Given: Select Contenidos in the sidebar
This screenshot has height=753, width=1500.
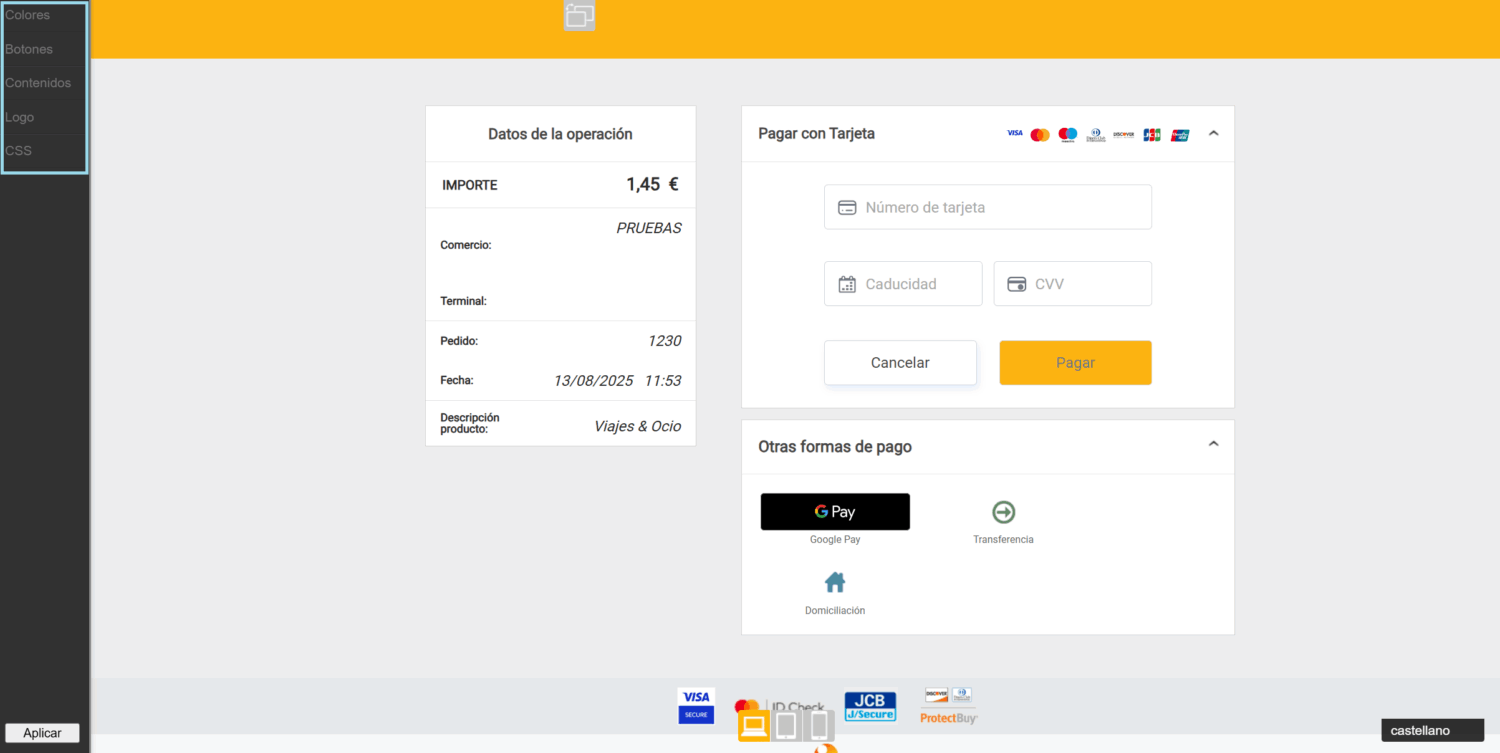Looking at the screenshot, I should [x=38, y=83].
